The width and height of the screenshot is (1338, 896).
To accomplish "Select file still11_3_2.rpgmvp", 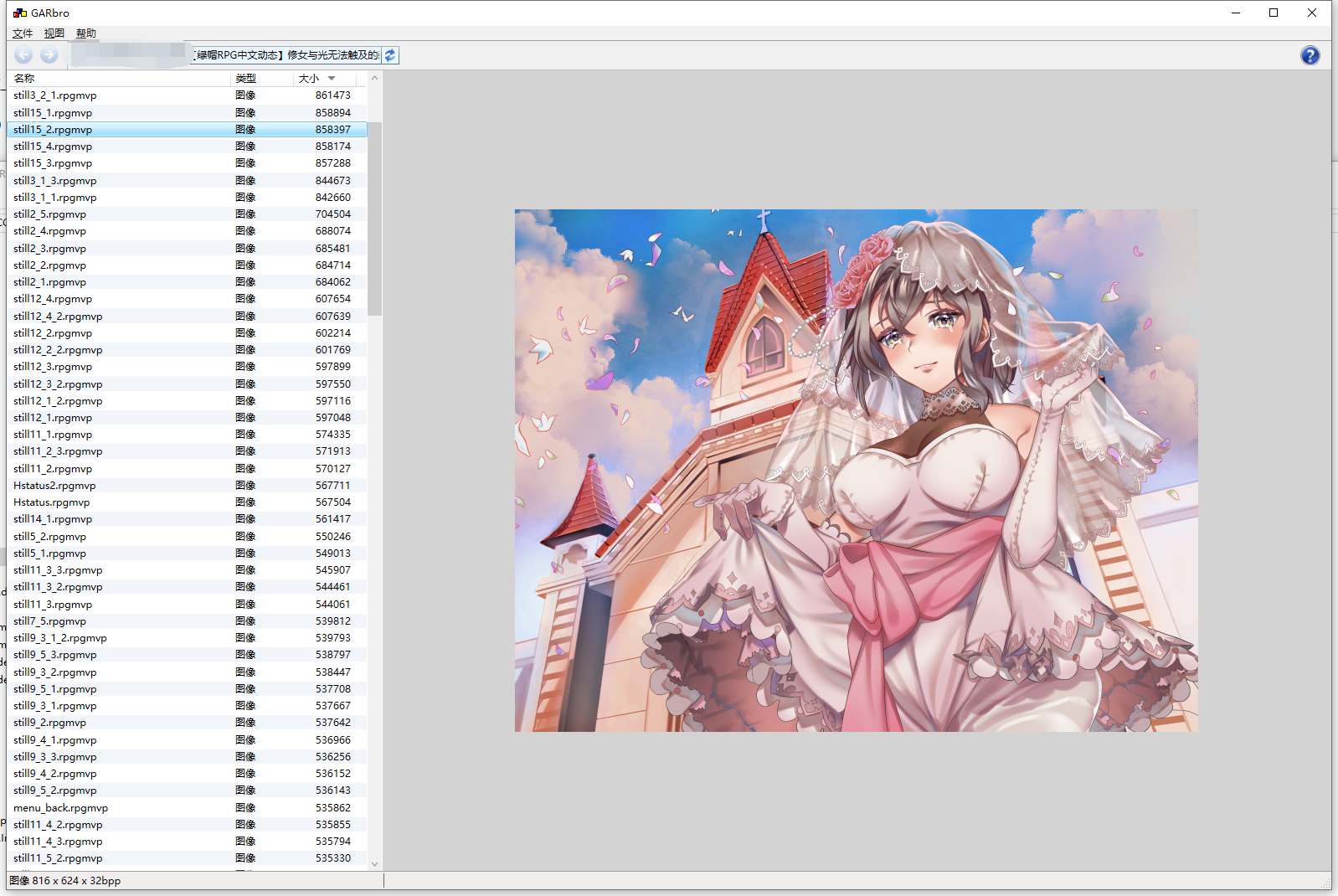I will tap(187, 587).
